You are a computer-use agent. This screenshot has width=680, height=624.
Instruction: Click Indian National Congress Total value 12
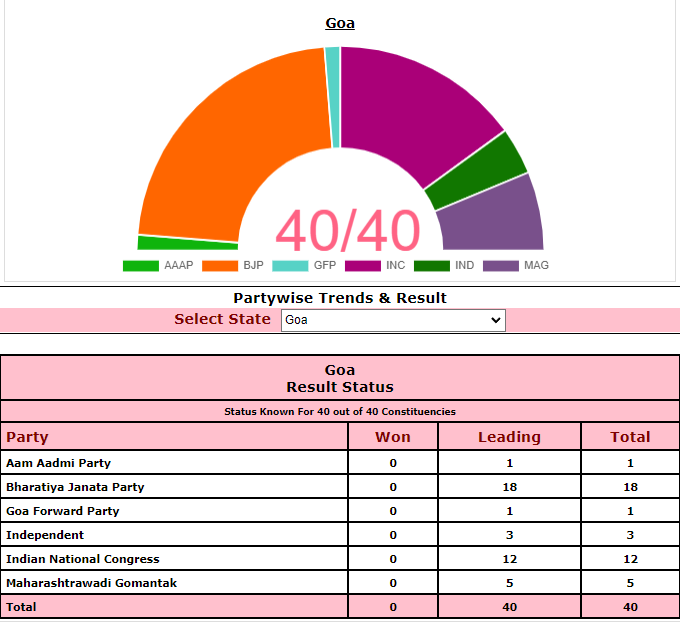(x=631, y=559)
